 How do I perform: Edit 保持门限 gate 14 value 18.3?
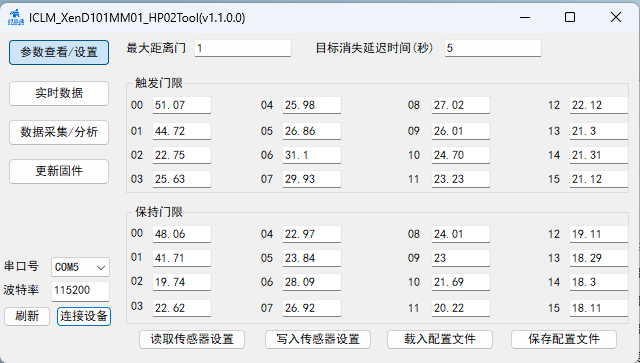click(x=599, y=282)
